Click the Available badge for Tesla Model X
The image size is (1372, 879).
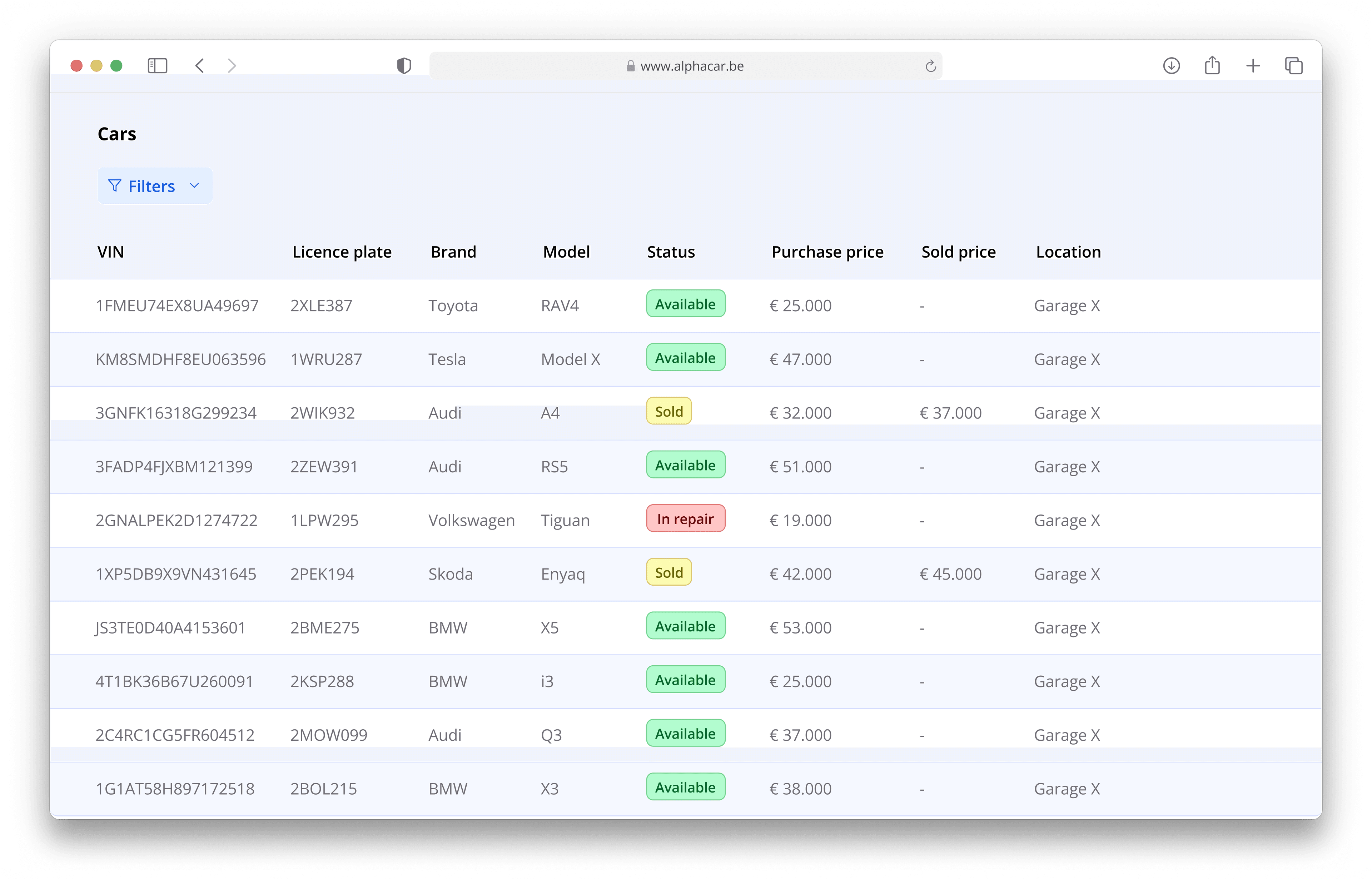pyautogui.click(x=685, y=357)
